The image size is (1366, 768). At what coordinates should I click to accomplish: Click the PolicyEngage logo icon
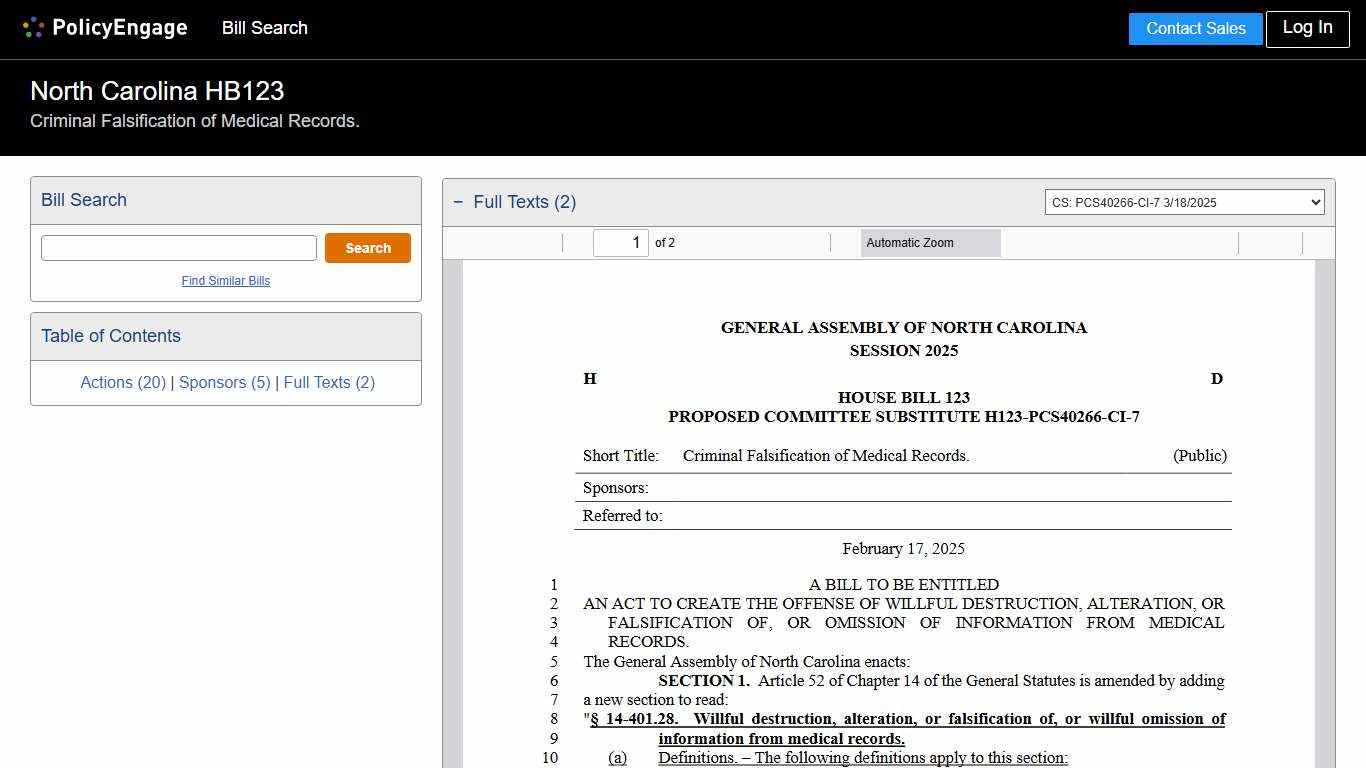[x=33, y=27]
